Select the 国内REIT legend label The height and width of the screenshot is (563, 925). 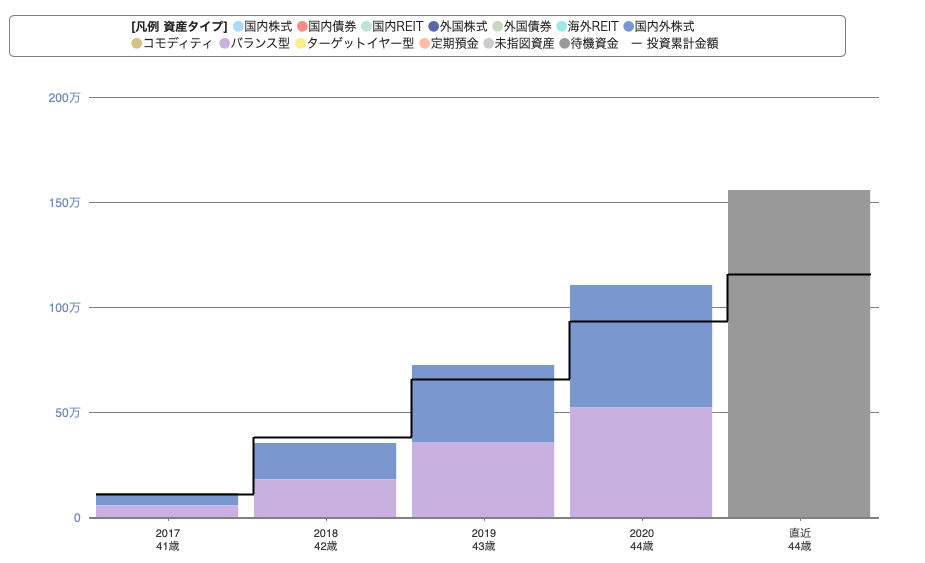[x=398, y=27]
